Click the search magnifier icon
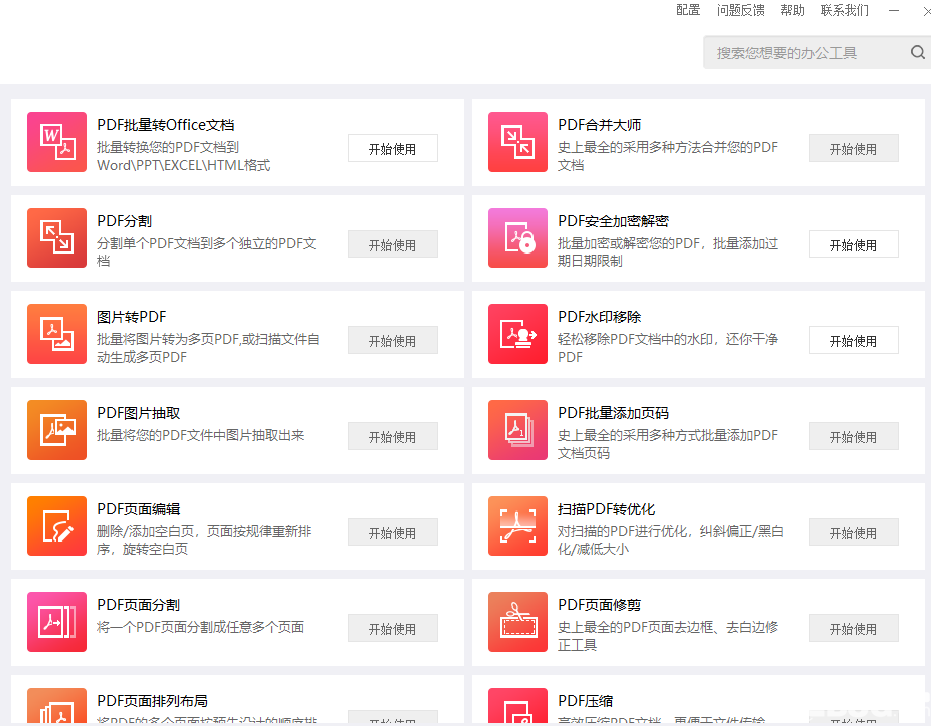The height and width of the screenshot is (726, 931). (x=918, y=52)
